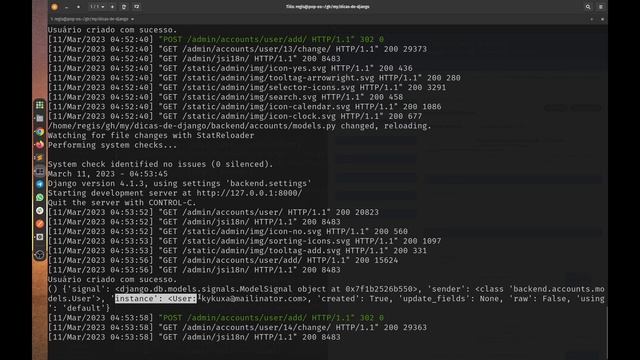The width and height of the screenshot is (640, 360).
Task: Switch to Tilix in the dock
Action: (x=40, y=171)
